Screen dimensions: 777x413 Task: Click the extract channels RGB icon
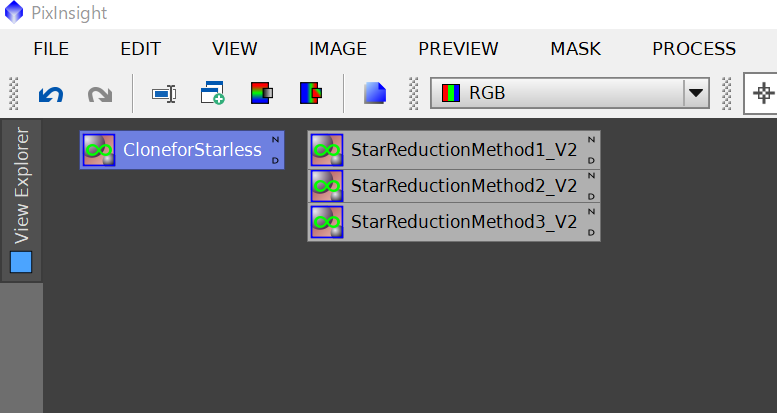262,93
